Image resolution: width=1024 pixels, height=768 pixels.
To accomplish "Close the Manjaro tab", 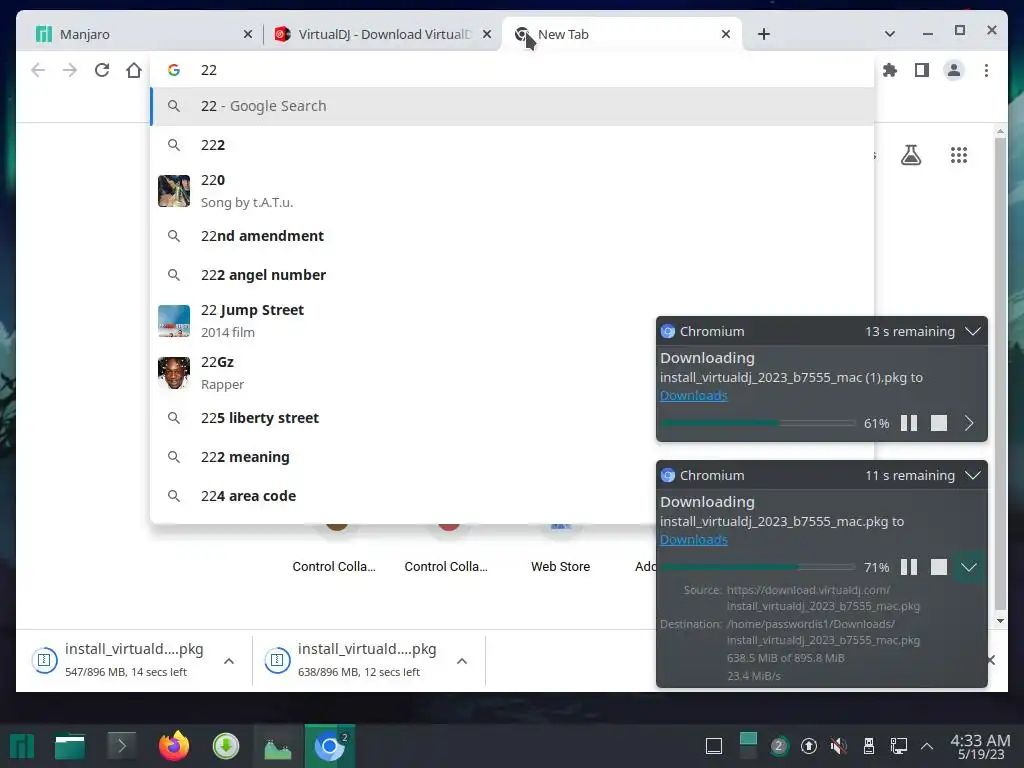I will [248, 34].
